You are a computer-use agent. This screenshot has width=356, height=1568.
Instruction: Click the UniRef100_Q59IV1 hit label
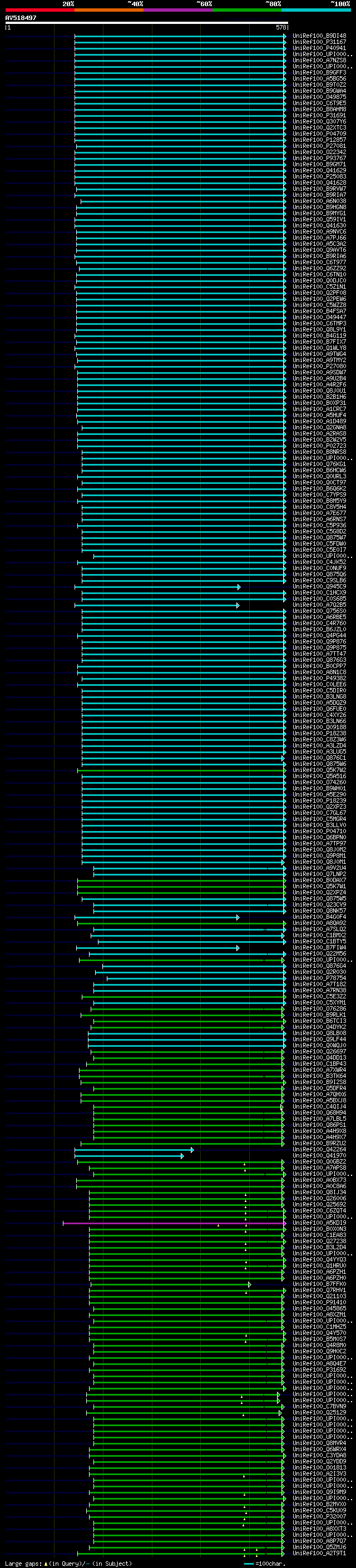coord(319,219)
